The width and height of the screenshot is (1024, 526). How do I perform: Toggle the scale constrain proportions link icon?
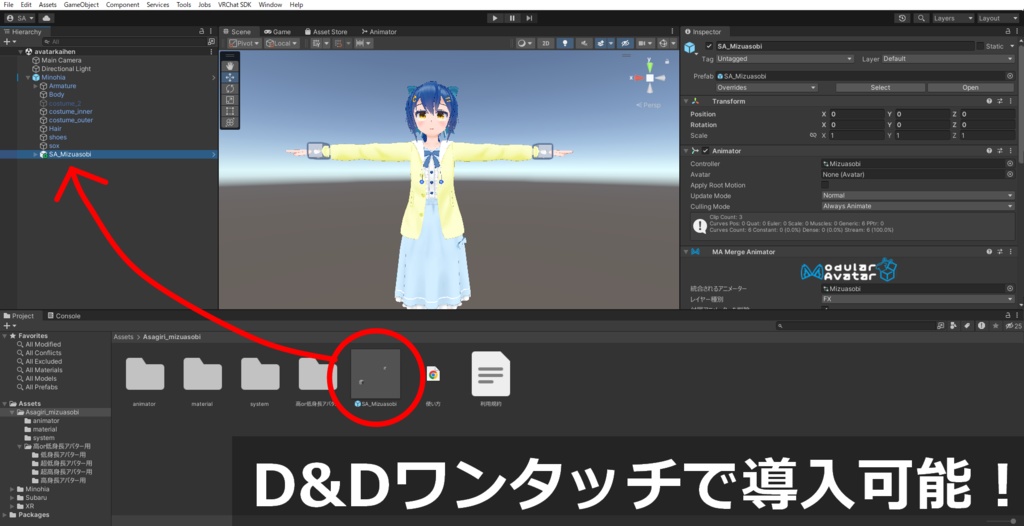tap(813, 135)
